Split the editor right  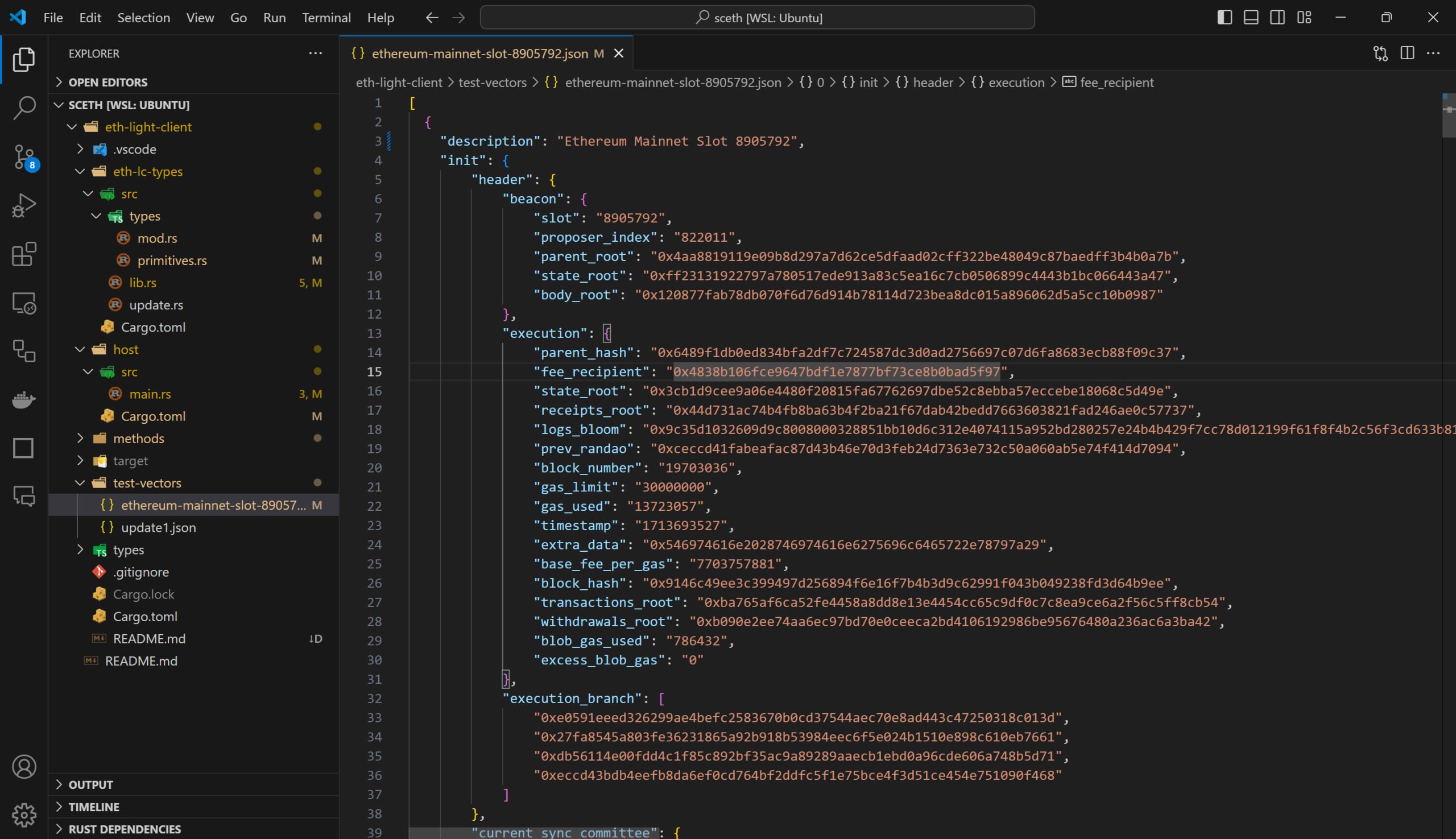point(1407,53)
